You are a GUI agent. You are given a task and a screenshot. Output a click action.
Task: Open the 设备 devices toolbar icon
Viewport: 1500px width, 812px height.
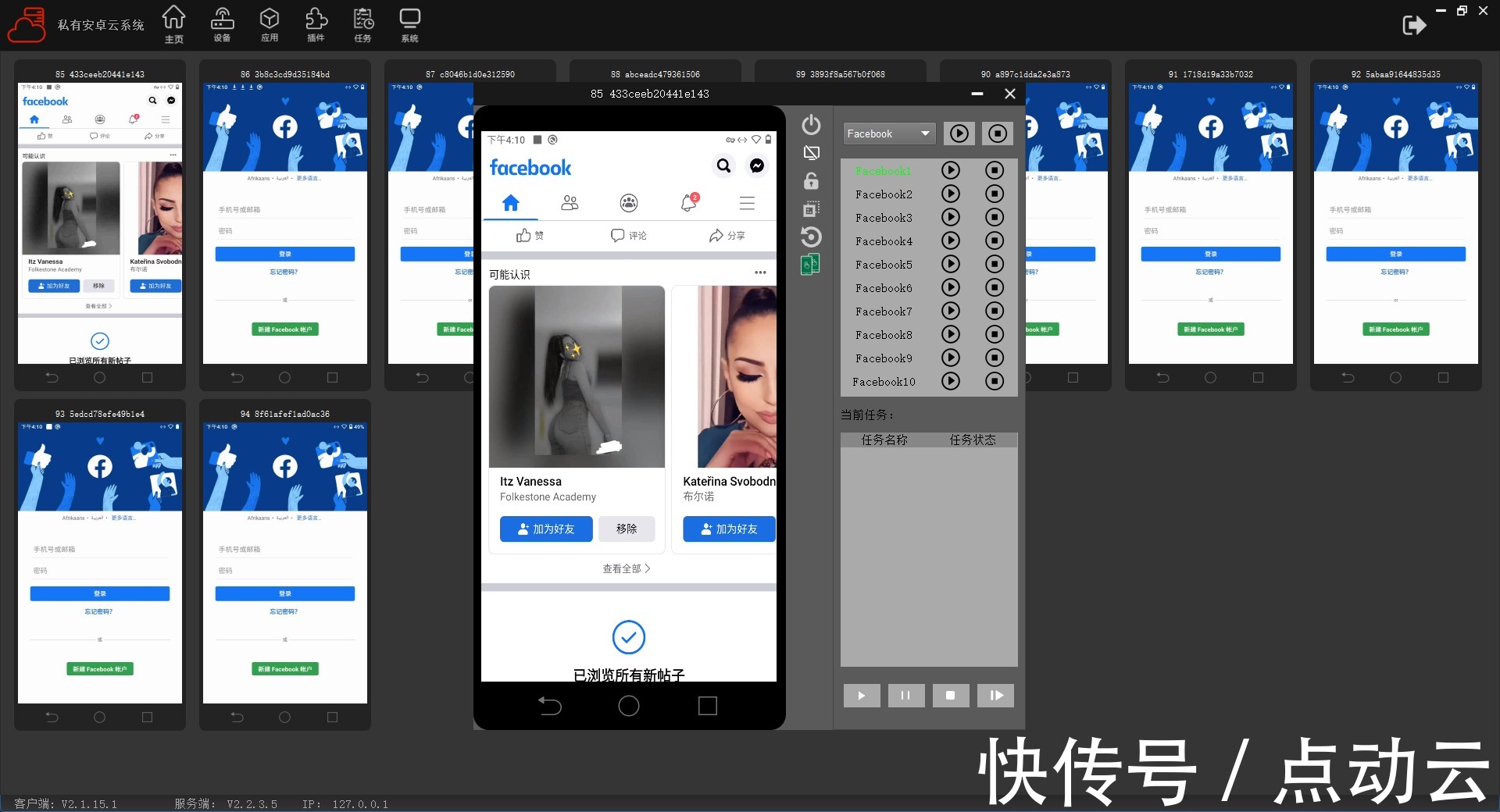pyautogui.click(x=222, y=24)
